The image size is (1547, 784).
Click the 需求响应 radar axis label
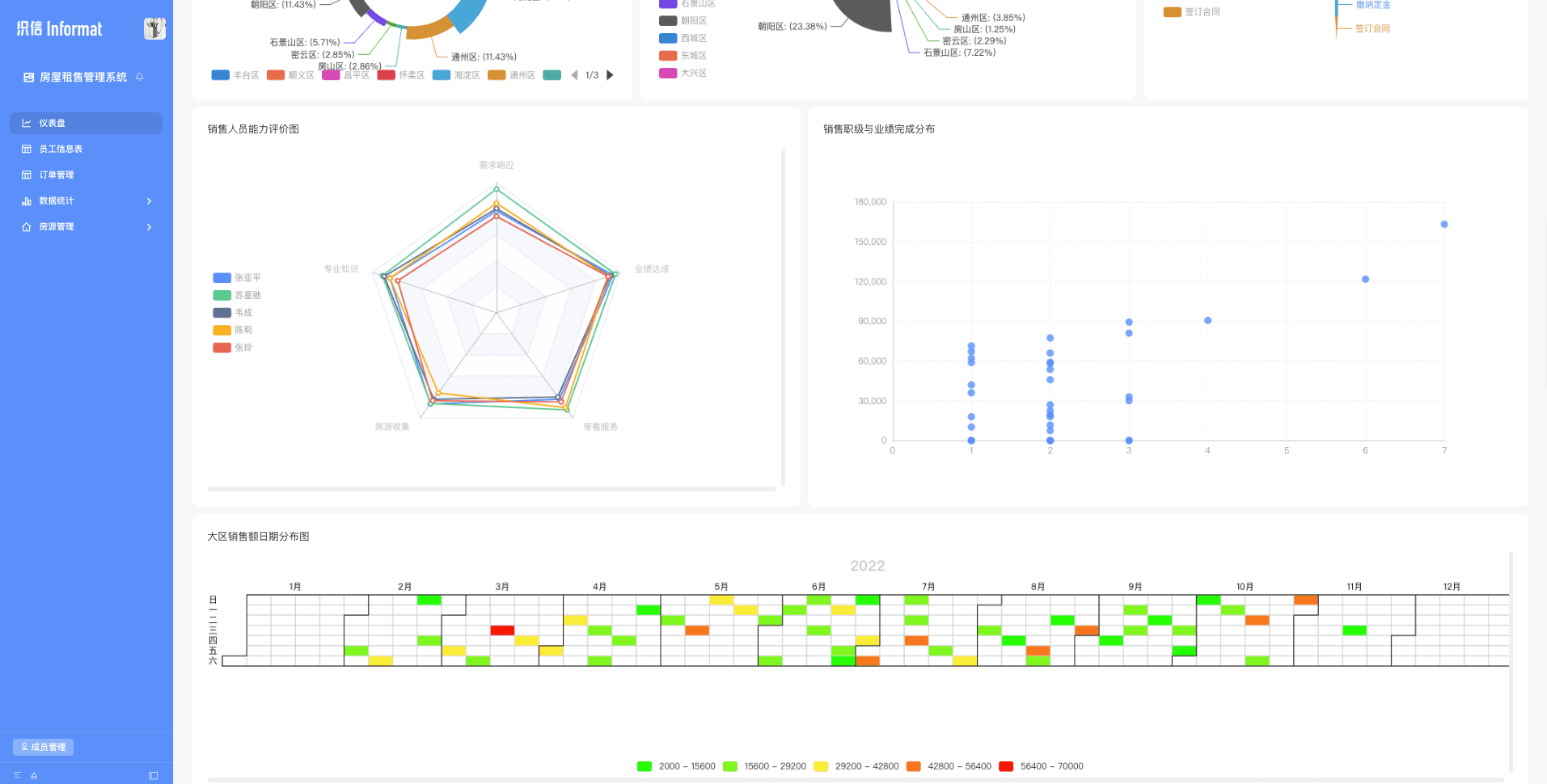497,165
